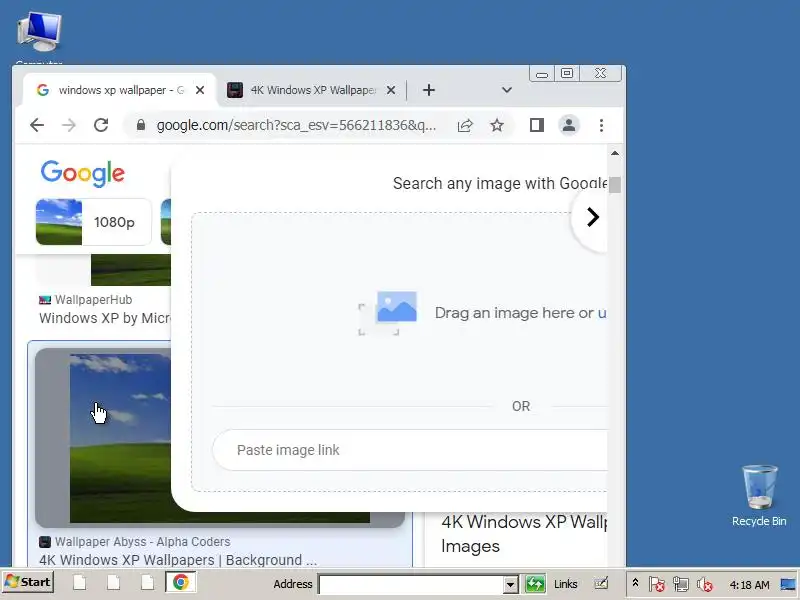800x600 pixels.
Task: Close the windows xp wallpaper tab
Action: coord(200,90)
